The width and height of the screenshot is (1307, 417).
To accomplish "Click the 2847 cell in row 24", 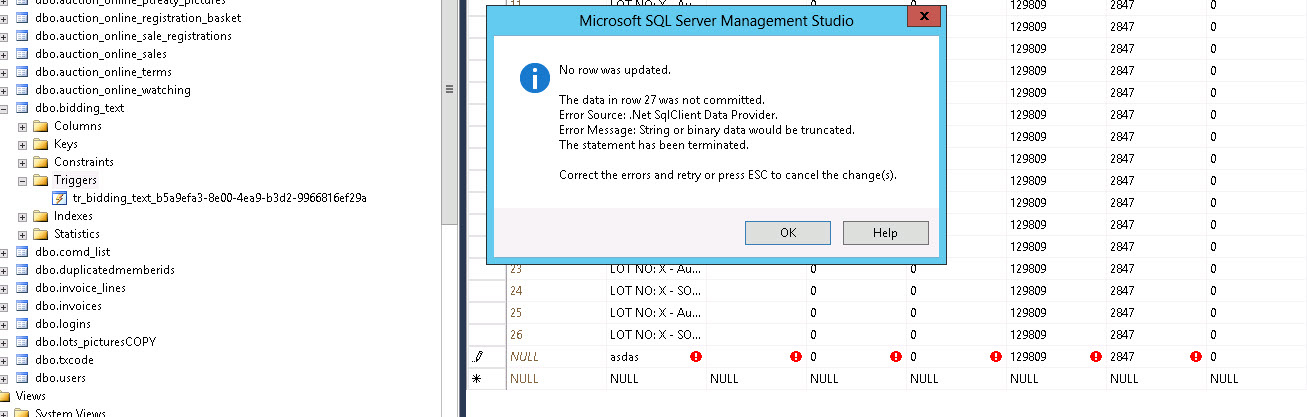I will coord(1155,290).
